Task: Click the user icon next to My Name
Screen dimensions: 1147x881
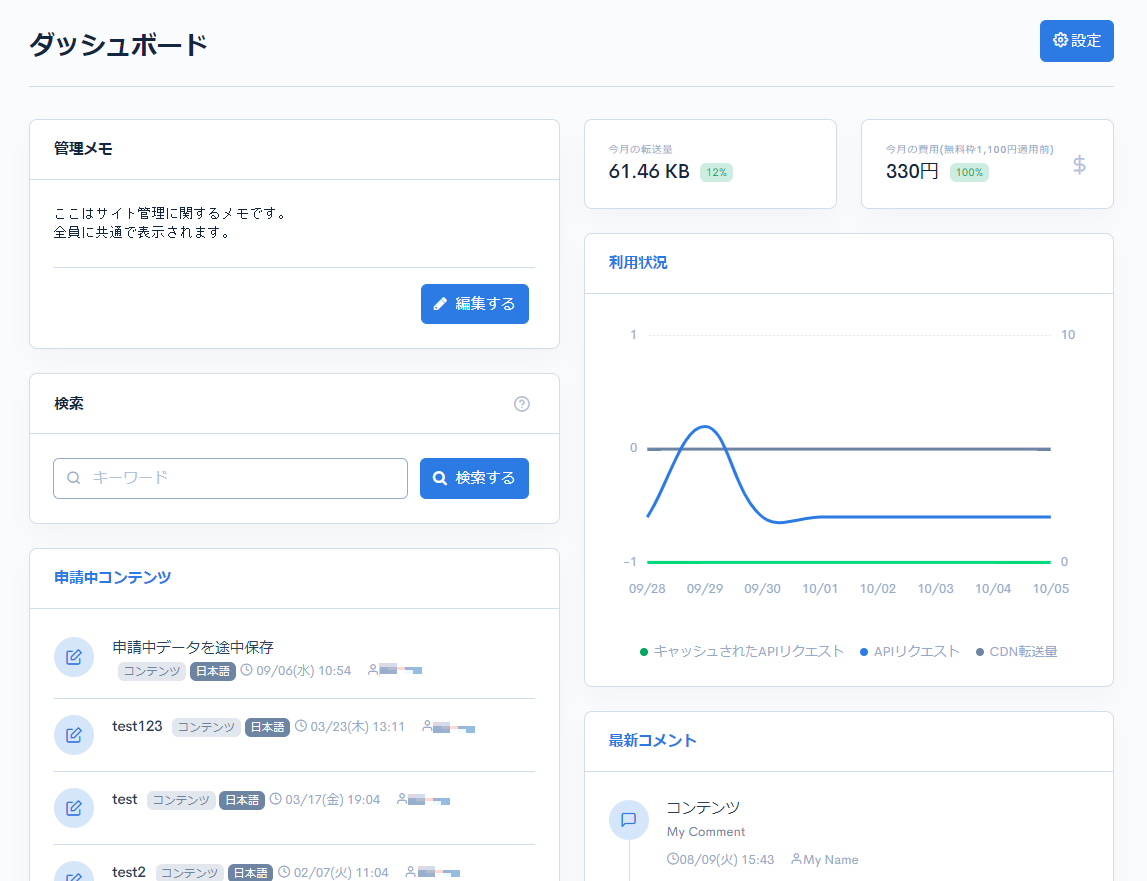Action: click(797, 858)
